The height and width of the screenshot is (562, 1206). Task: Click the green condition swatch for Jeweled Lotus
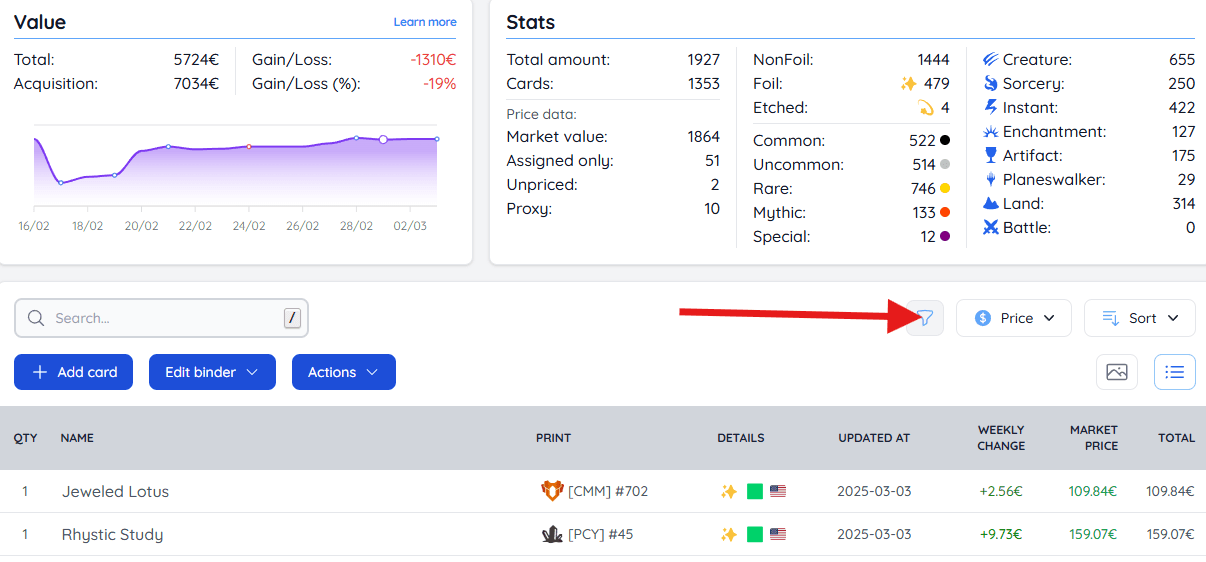755,491
